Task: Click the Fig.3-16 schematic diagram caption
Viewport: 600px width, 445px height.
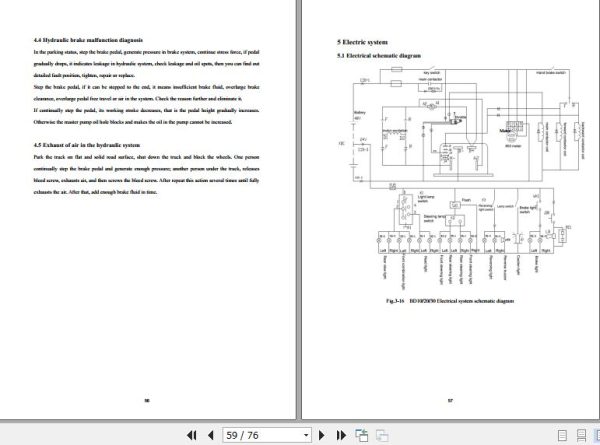Action: tap(450, 301)
